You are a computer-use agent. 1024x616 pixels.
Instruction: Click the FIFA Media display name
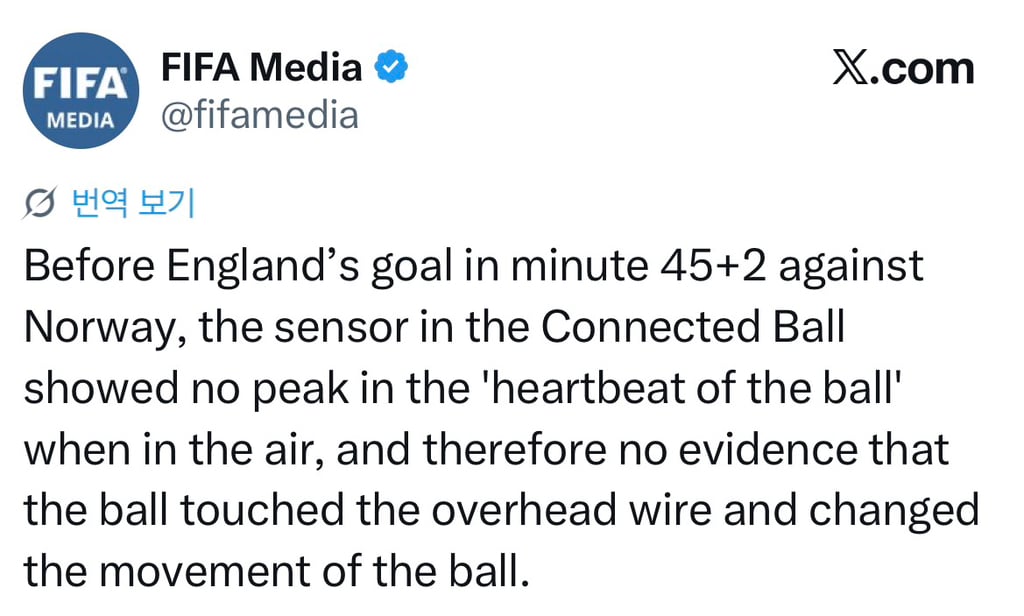[x=261, y=67]
